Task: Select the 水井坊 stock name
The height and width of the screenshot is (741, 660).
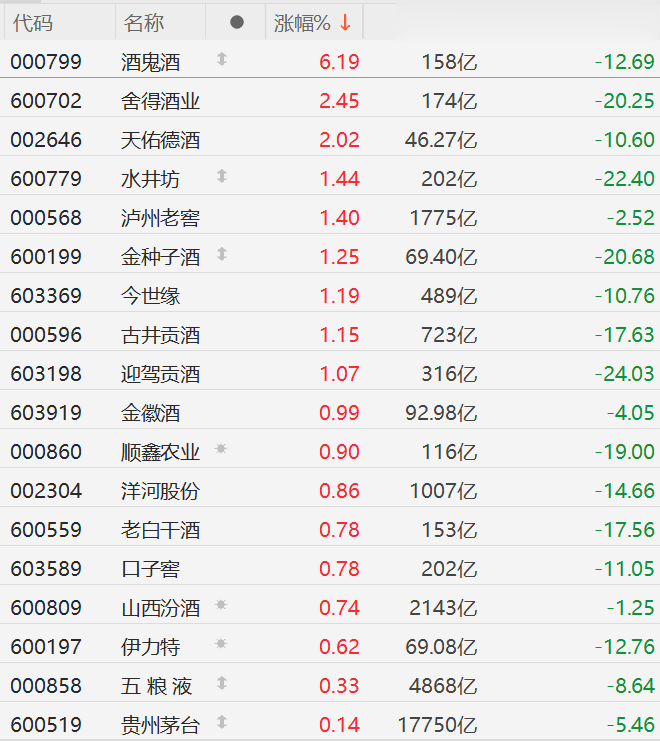Action: (x=150, y=179)
